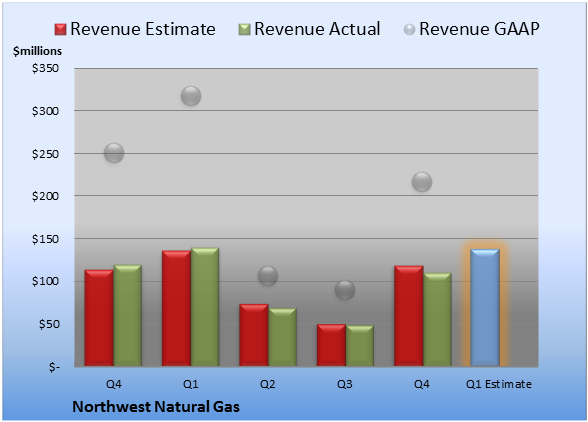Click the '$millions' axis unit label
The width and height of the screenshot is (588, 422).
[38, 51]
